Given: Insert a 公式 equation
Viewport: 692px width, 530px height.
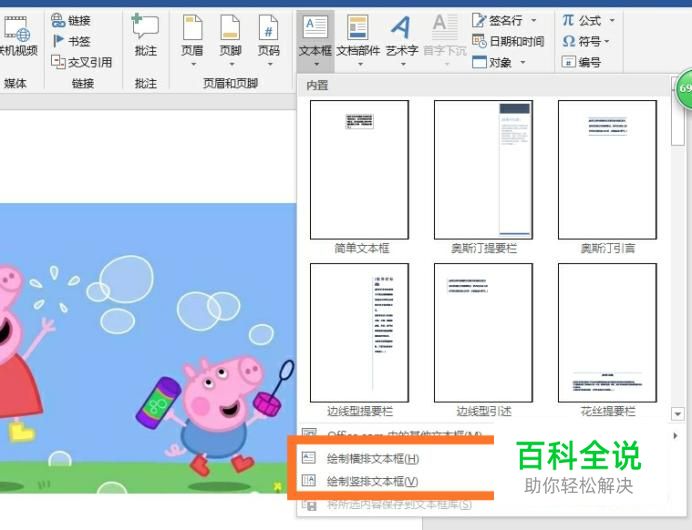Looking at the screenshot, I should click(x=582, y=20).
